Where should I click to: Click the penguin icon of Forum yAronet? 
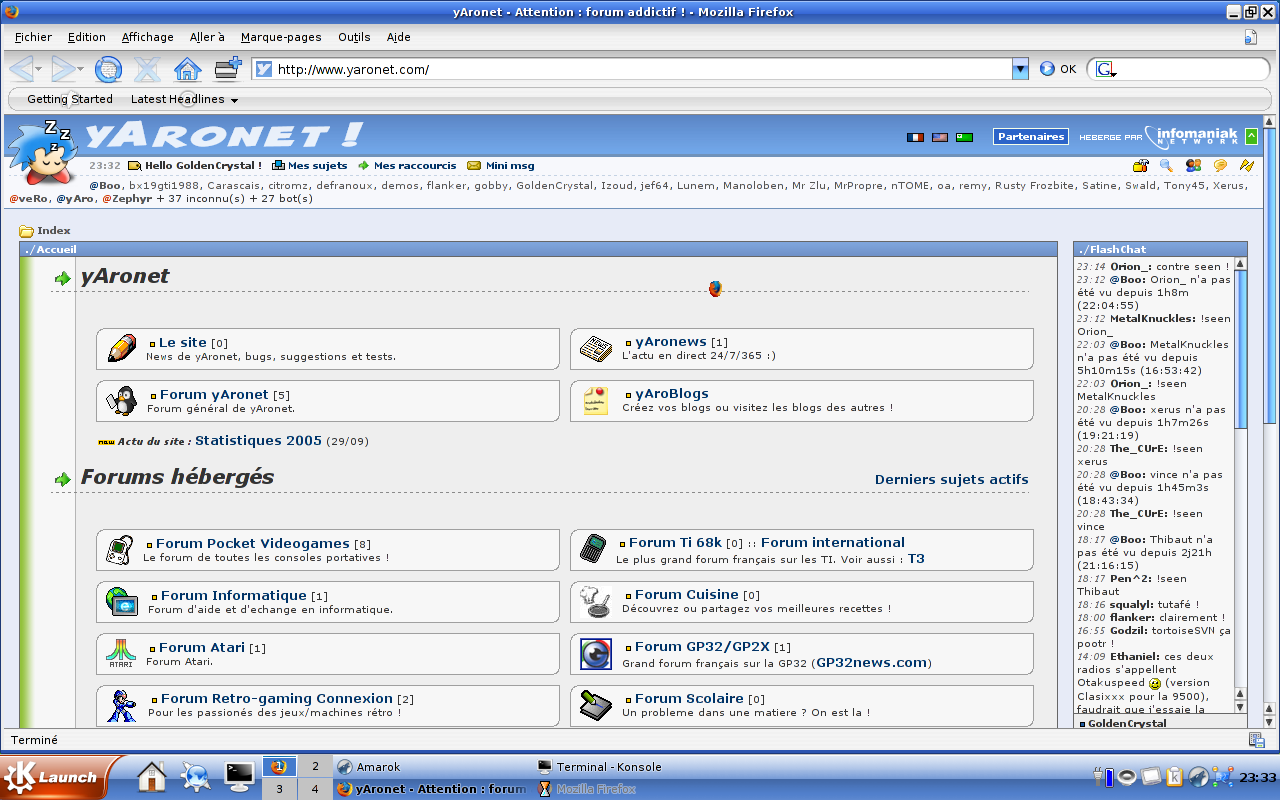click(121, 401)
